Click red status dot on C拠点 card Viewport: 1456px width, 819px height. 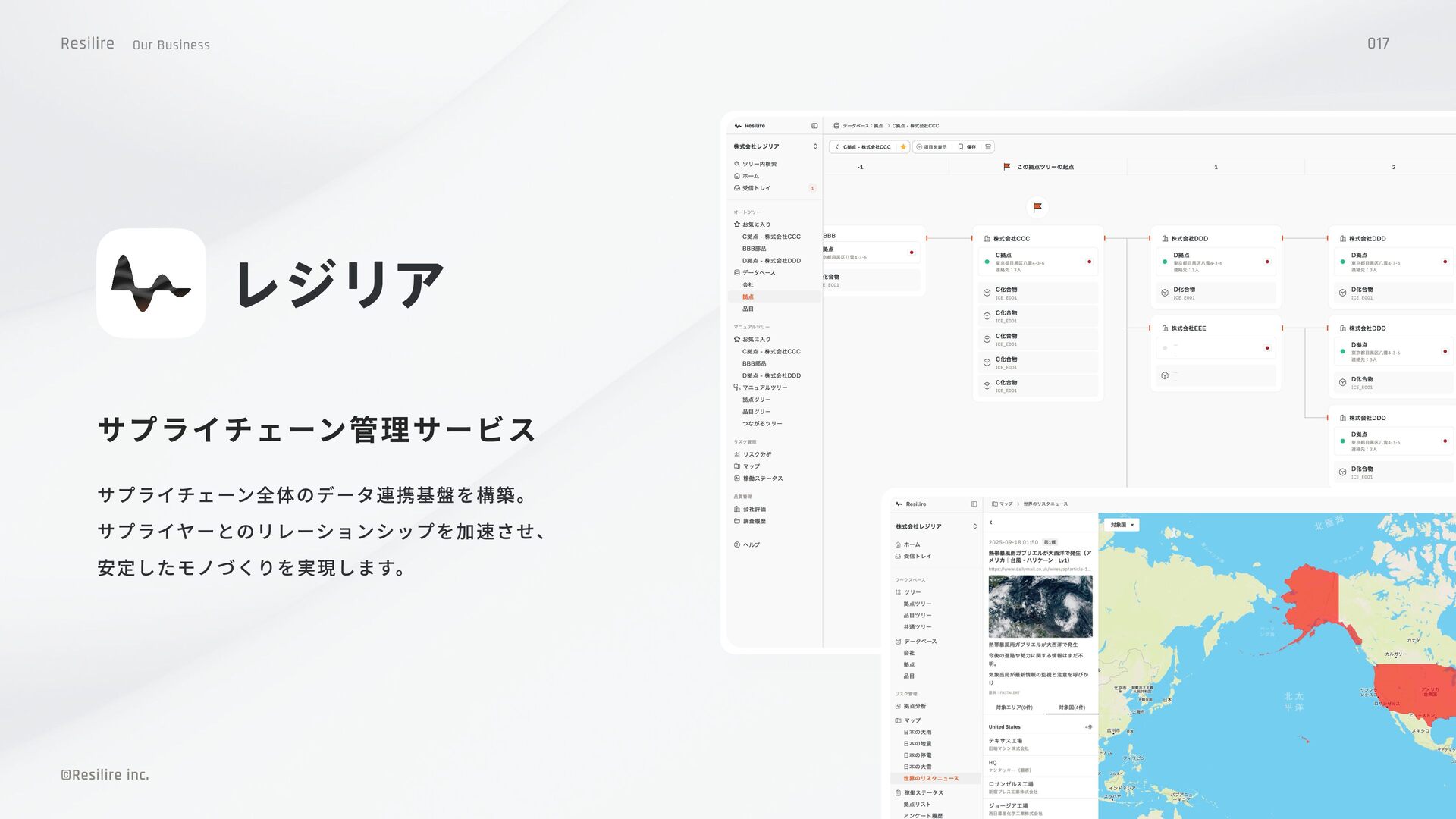tap(1089, 262)
